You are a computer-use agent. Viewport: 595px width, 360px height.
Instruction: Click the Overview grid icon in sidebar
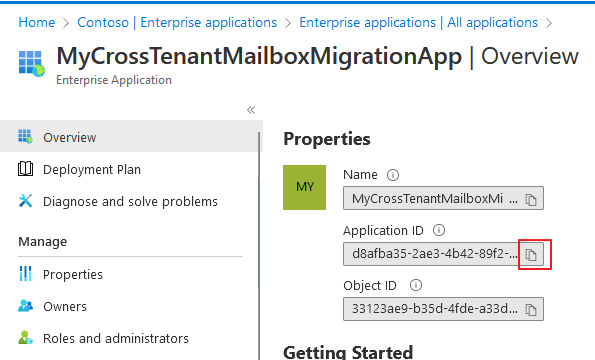[25, 137]
